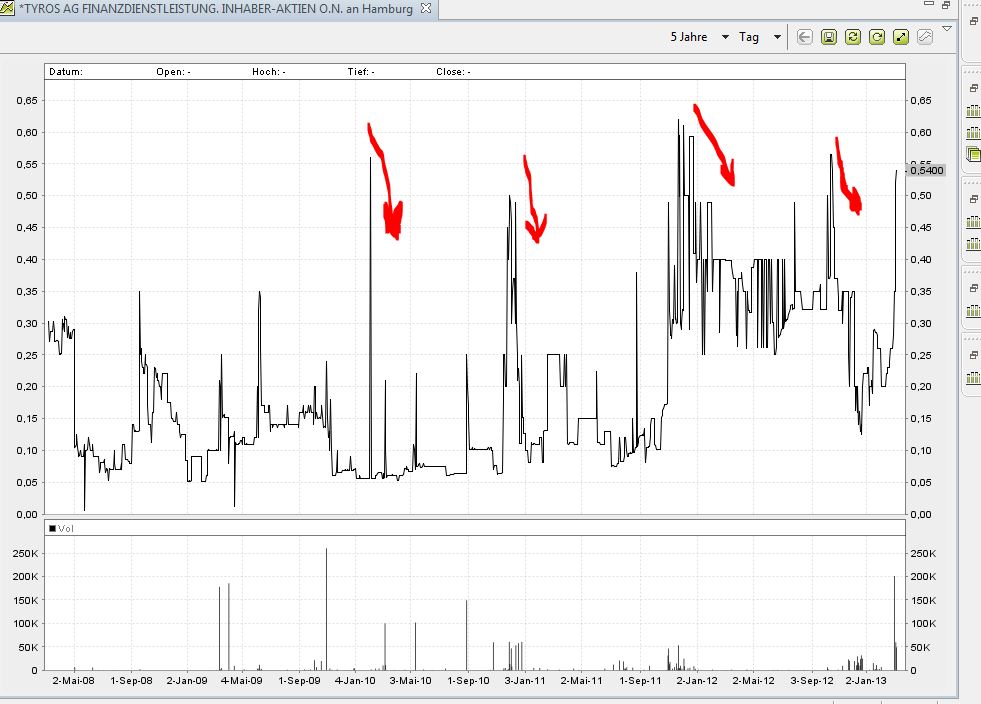Click the two-arrow synchronize icon
The width and height of the screenshot is (981, 704).
852,37
